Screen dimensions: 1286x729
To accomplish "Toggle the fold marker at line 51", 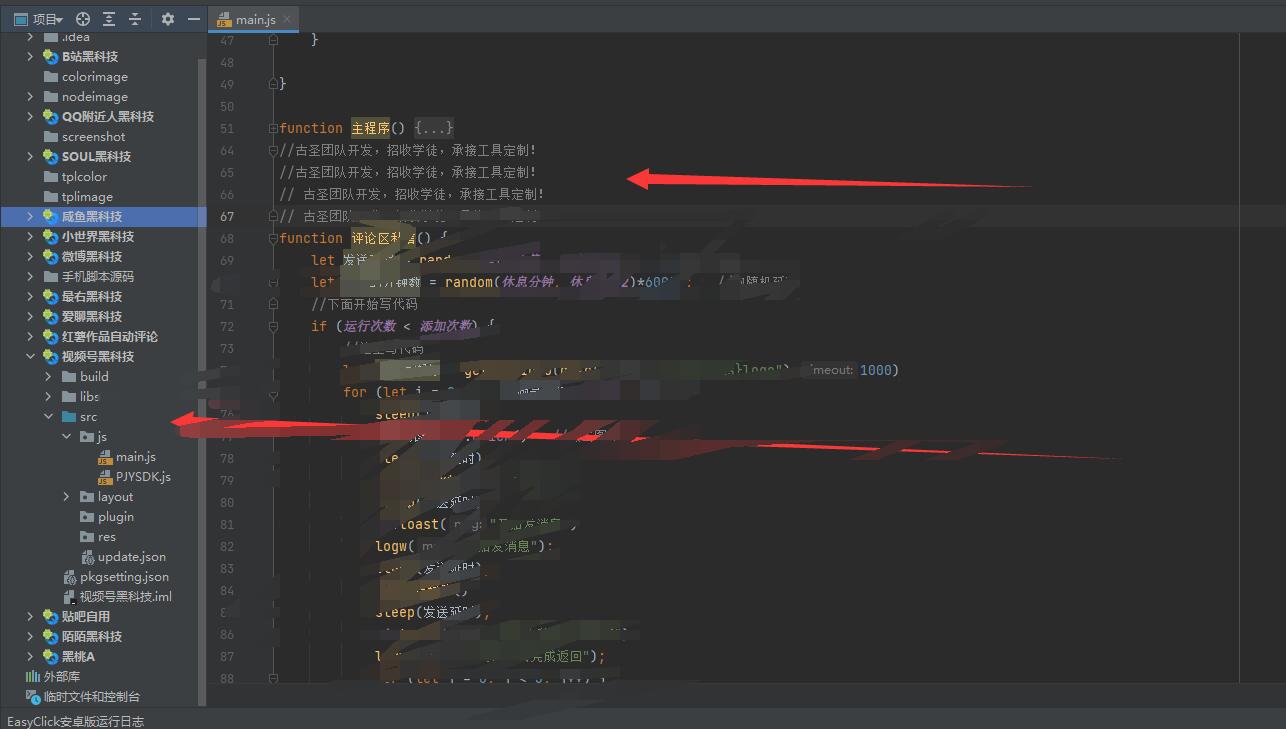I will click(x=273, y=128).
